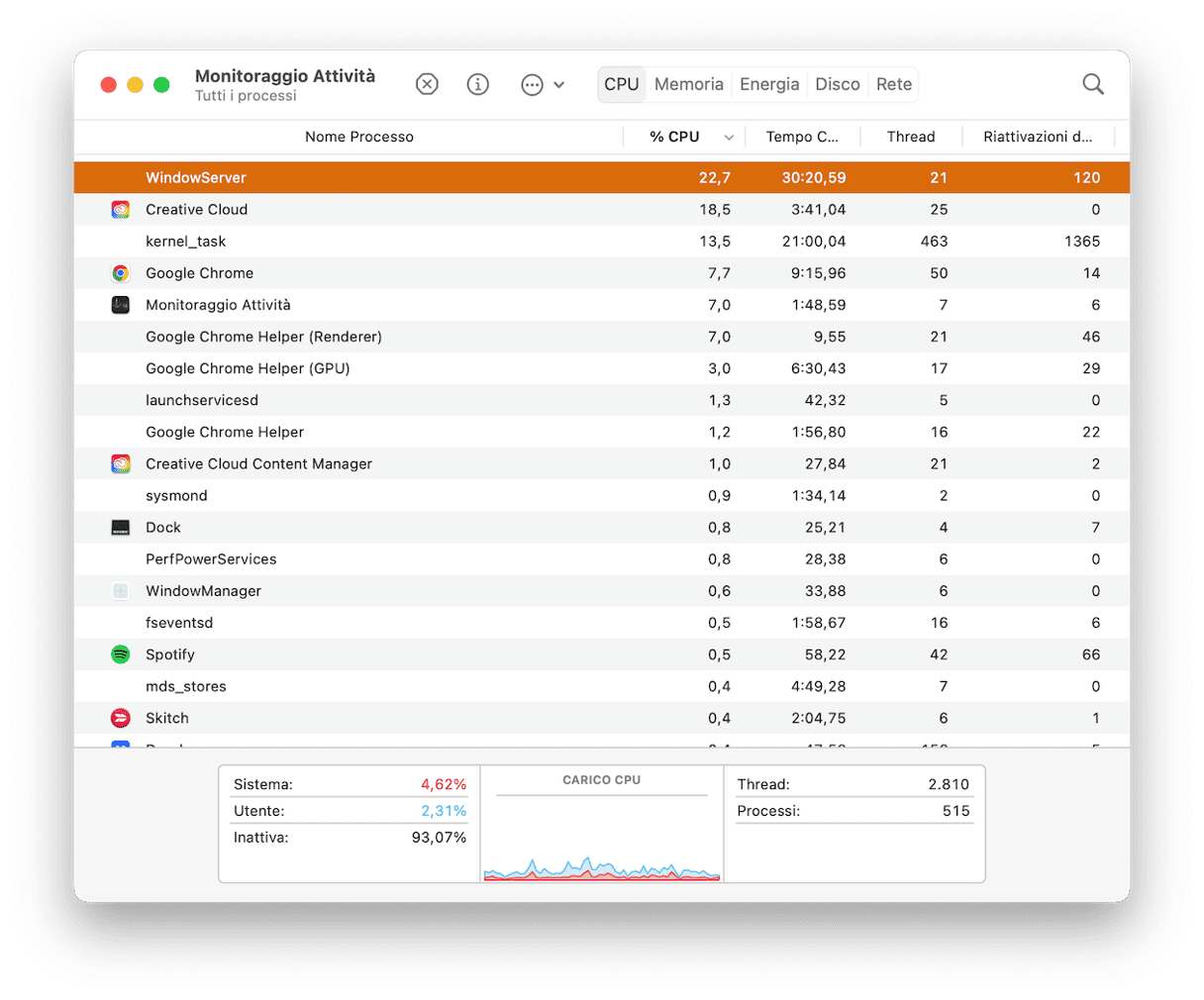Switch to the Disco tab
The width and height of the screenshot is (1204, 1000).
(838, 84)
